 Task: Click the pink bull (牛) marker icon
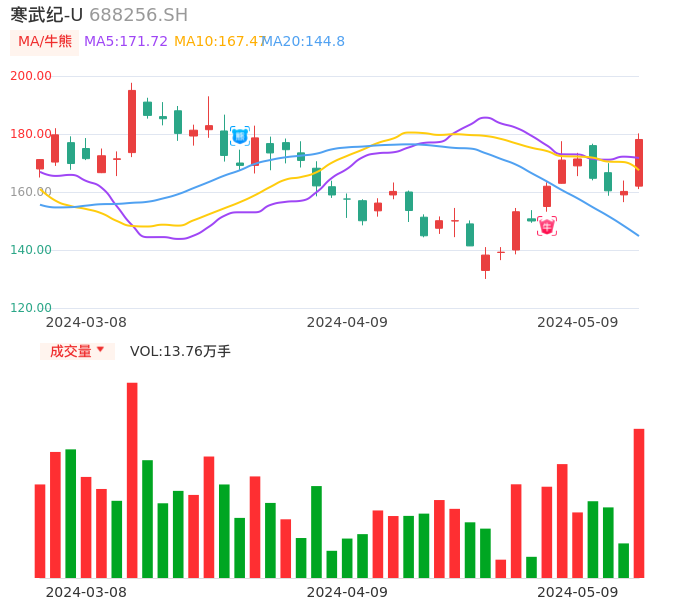point(547,226)
